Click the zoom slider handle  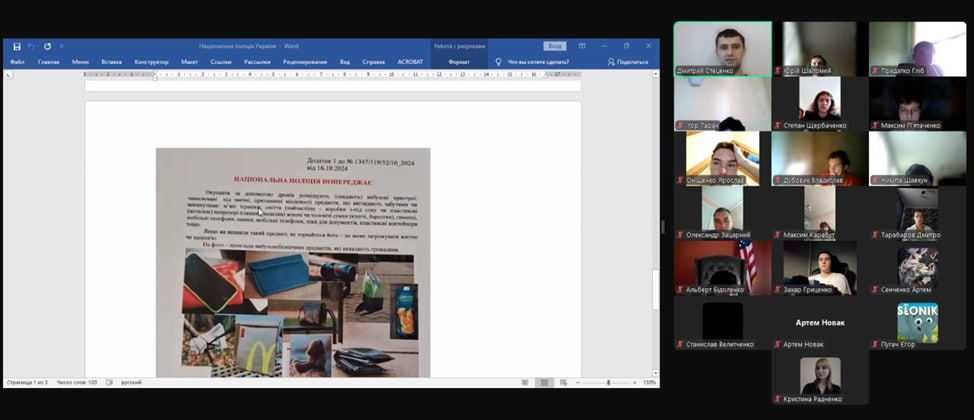(x=608, y=382)
